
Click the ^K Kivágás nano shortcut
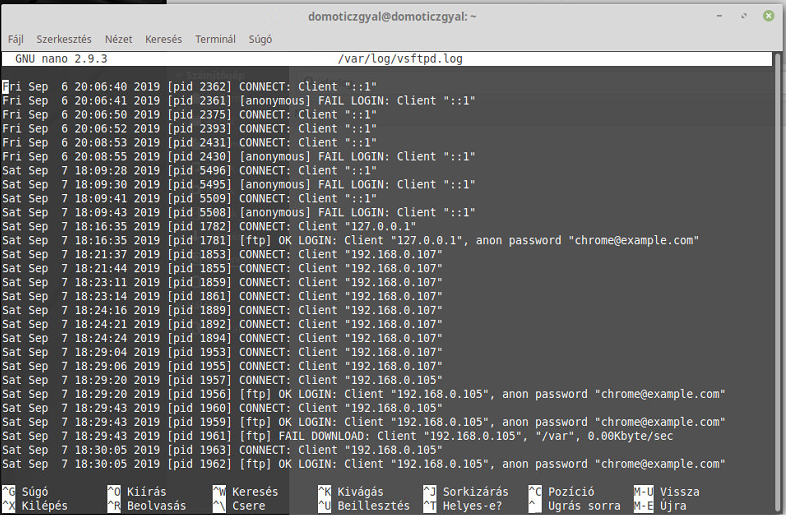coord(350,492)
